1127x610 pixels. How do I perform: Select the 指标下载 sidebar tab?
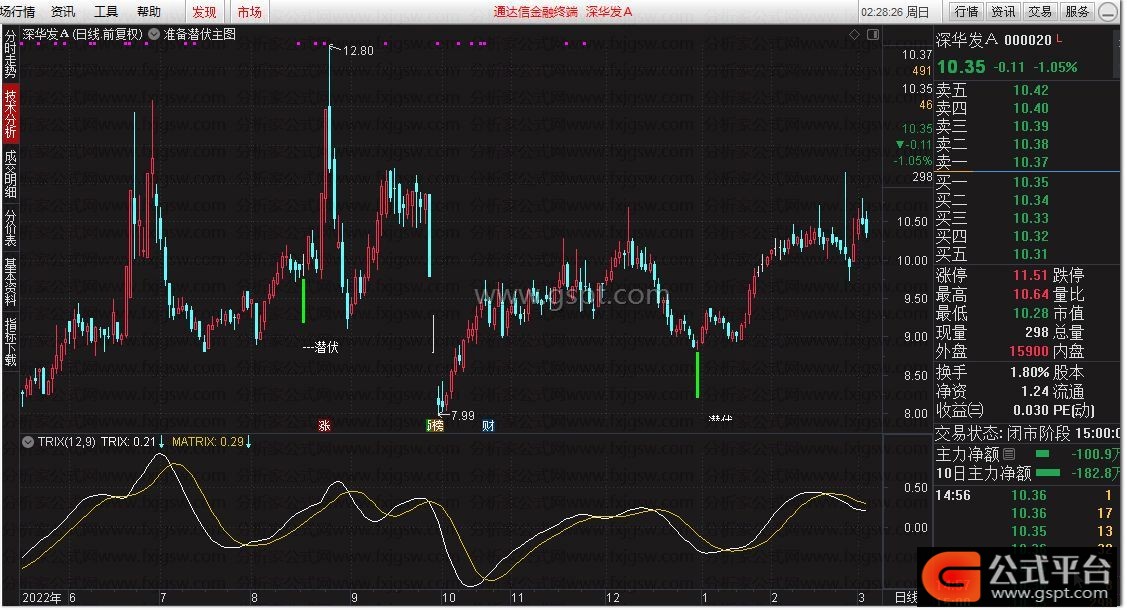tap(10, 341)
